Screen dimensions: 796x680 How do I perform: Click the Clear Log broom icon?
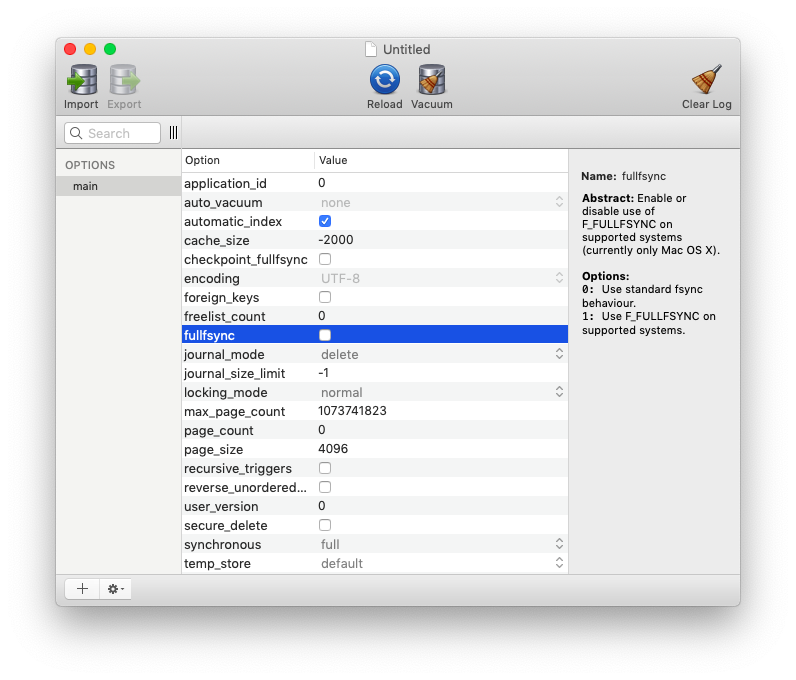pos(706,79)
